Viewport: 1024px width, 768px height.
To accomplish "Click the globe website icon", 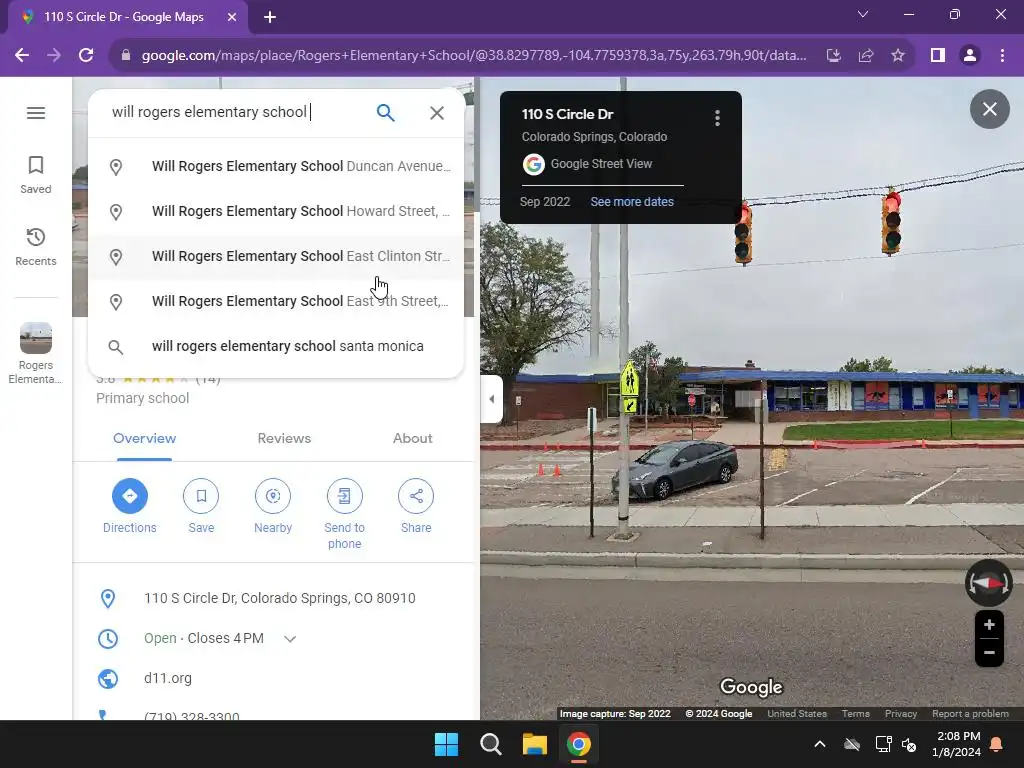I will pyautogui.click(x=108, y=679).
